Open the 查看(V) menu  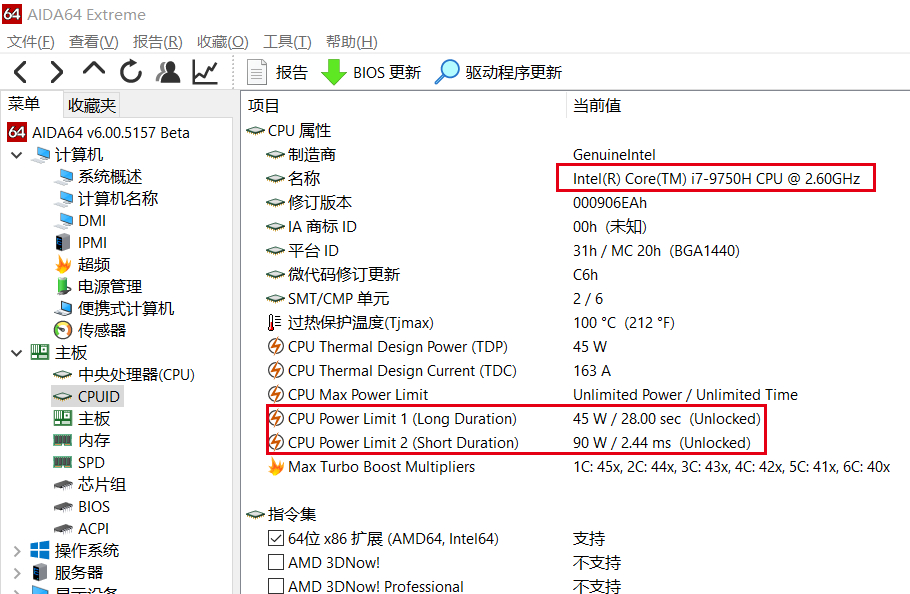point(93,42)
